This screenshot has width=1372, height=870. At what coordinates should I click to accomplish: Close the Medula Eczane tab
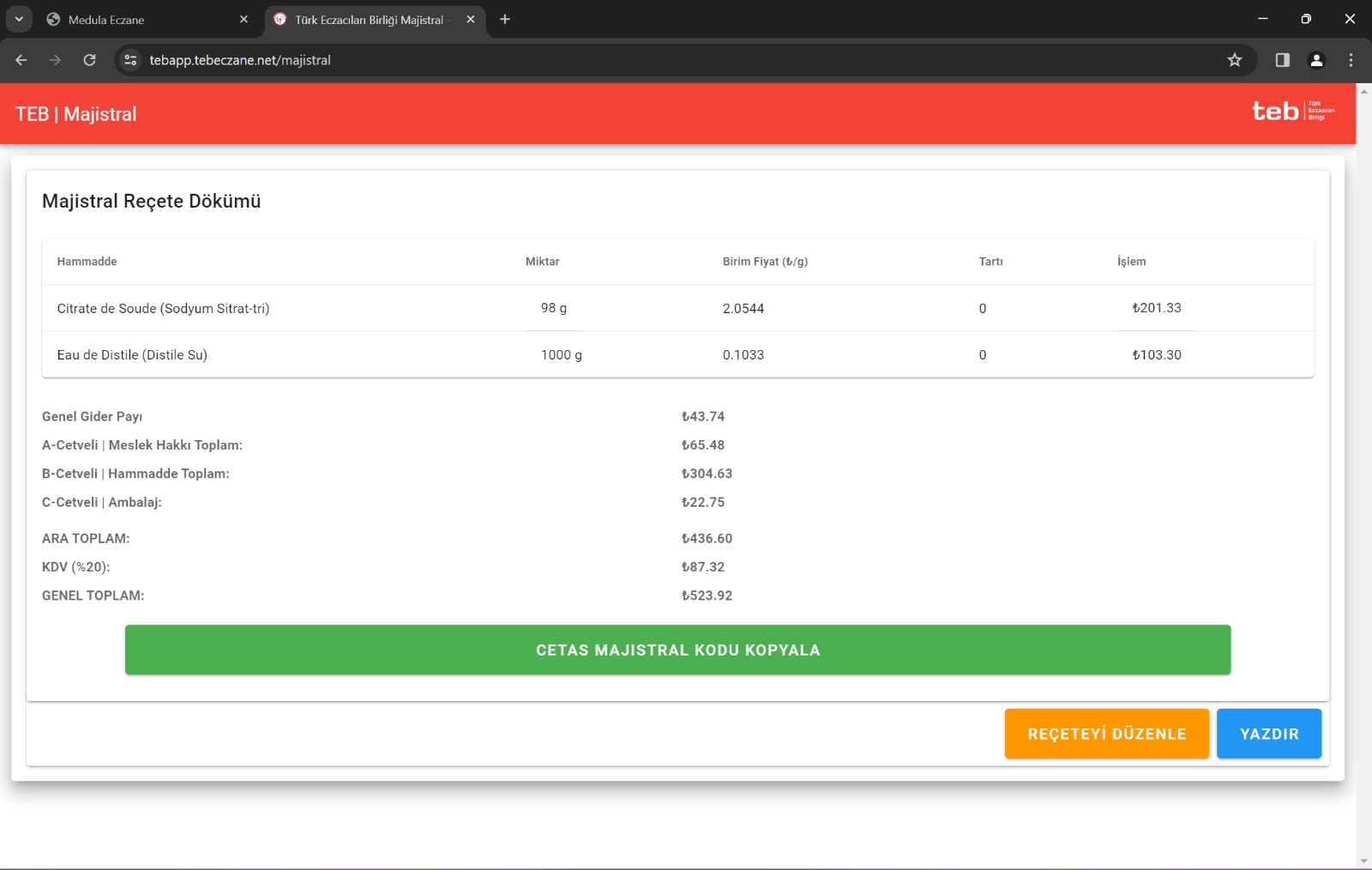pos(244,19)
